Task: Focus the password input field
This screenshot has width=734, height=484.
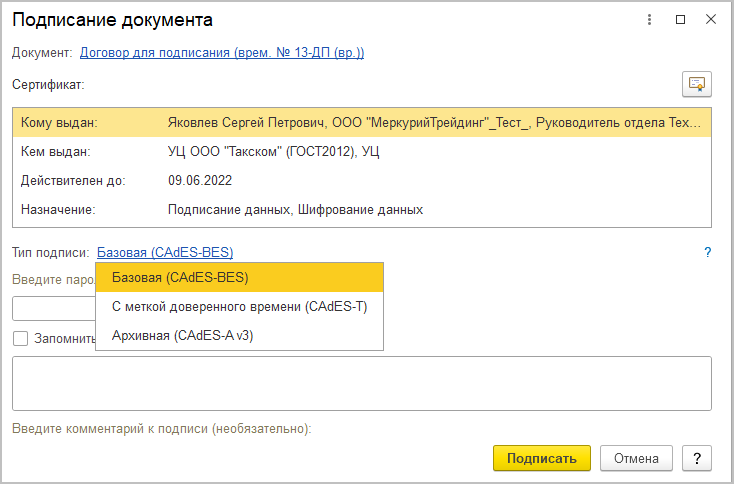Action: click(52, 308)
